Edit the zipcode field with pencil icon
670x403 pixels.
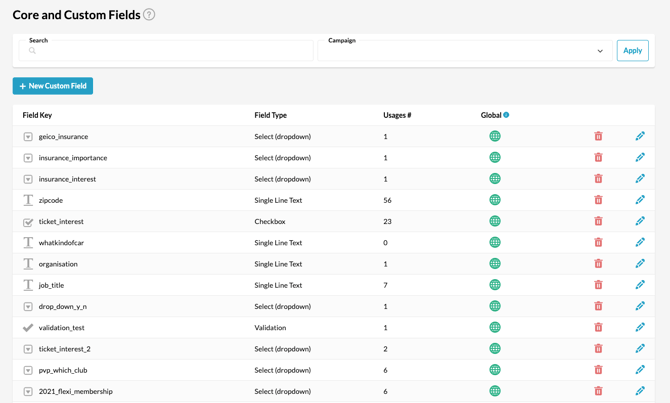tap(640, 200)
